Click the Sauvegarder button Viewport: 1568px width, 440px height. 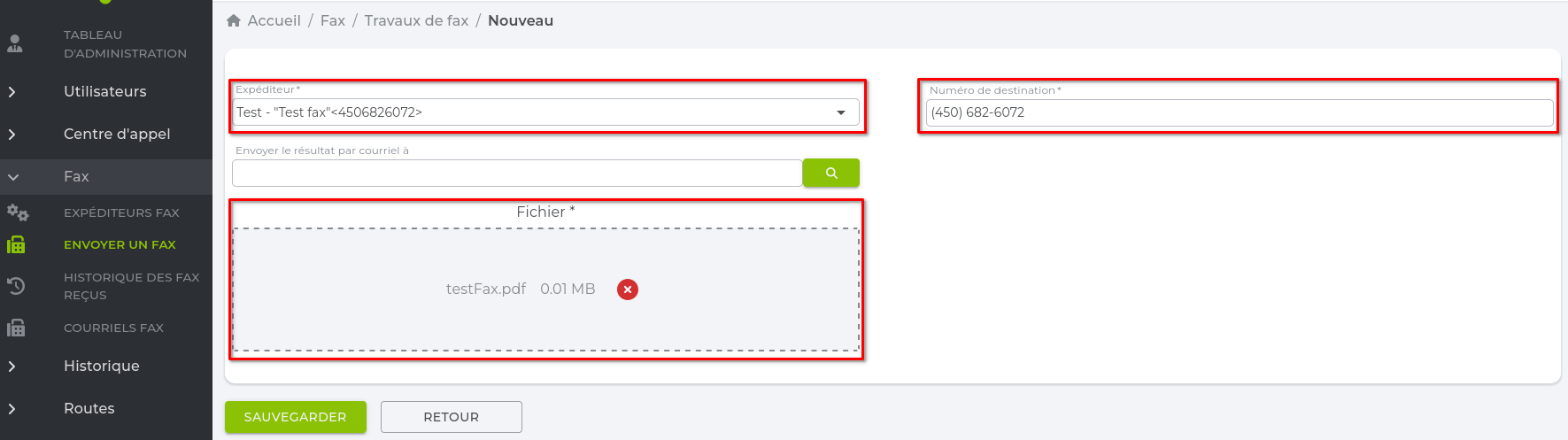295,417
